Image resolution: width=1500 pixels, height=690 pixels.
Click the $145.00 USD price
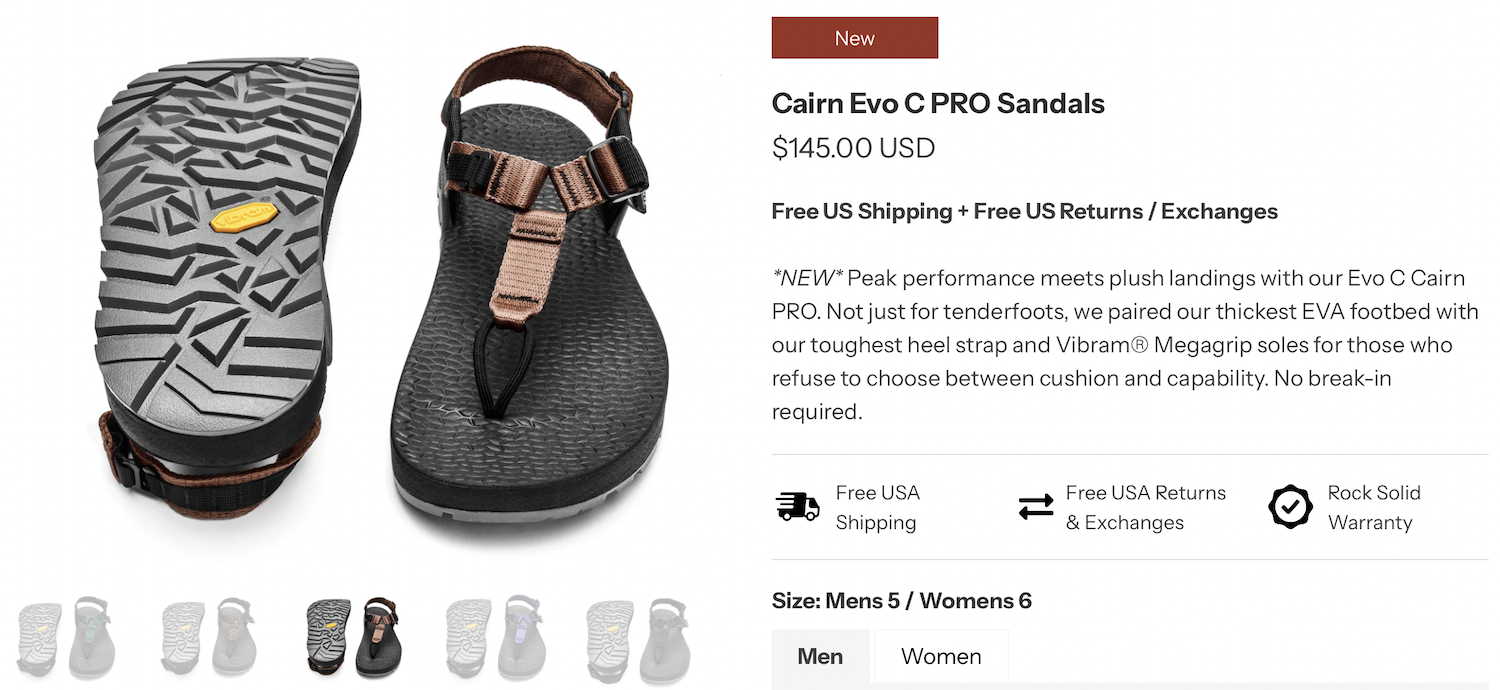(853, 148)
